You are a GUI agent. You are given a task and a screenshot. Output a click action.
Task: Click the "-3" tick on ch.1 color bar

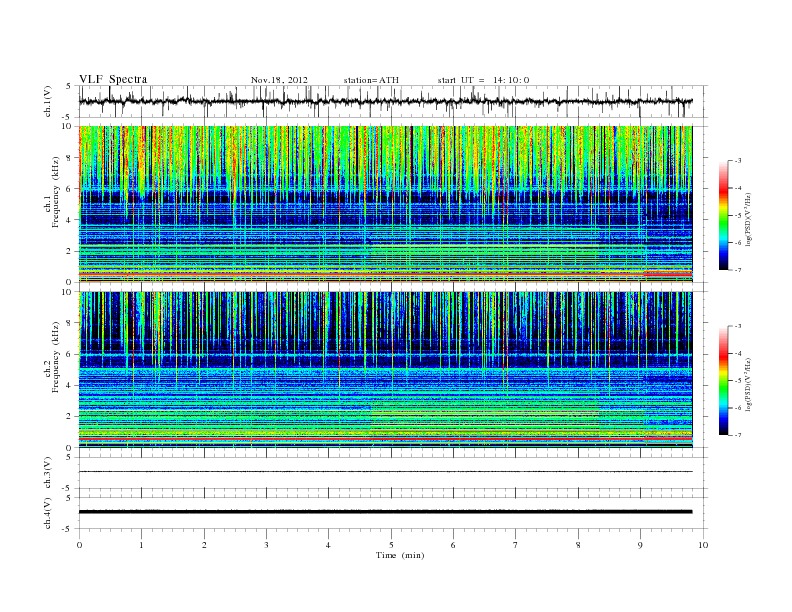[737, 161]
